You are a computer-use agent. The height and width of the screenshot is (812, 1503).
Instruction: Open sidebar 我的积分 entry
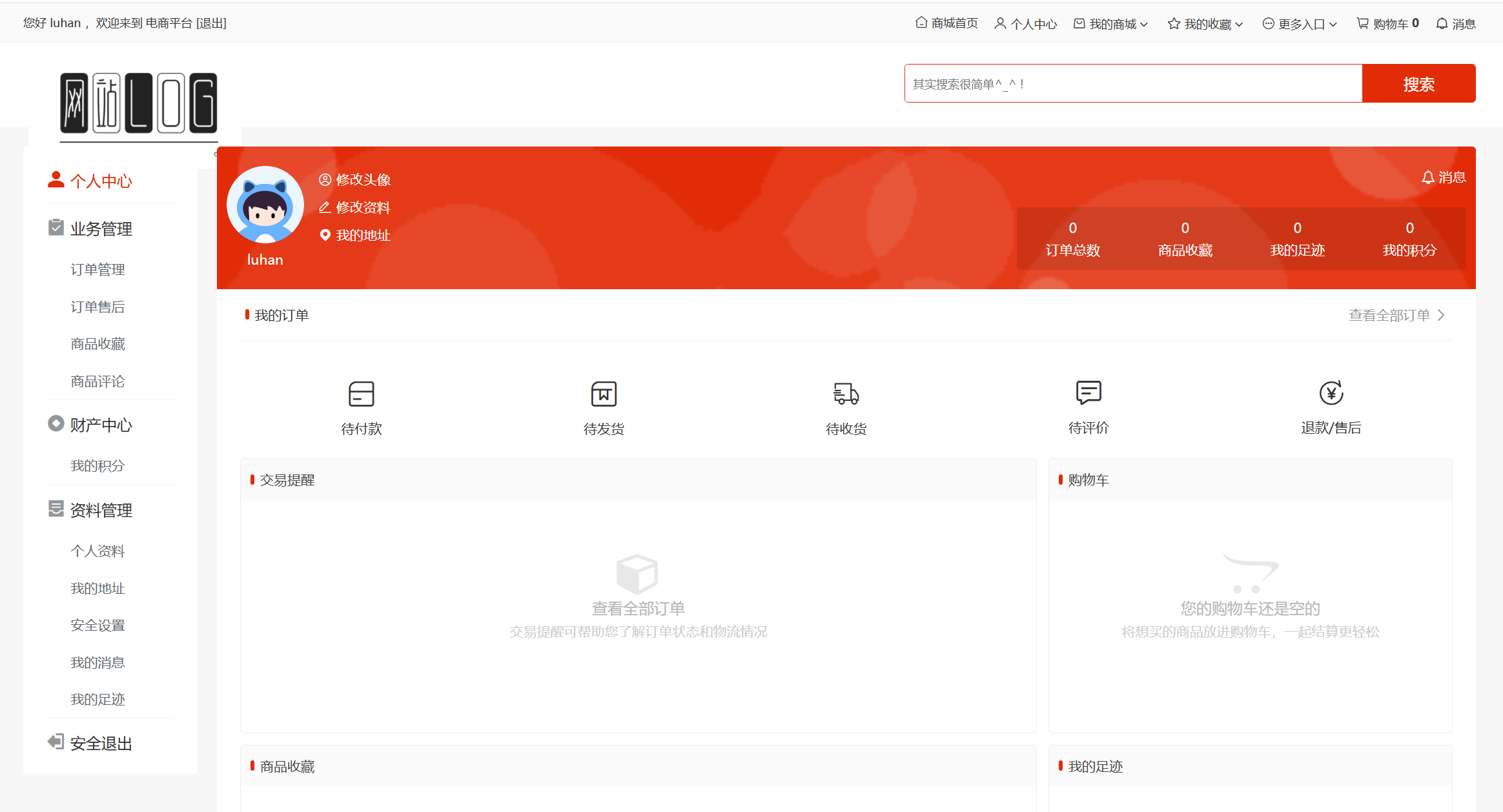point(97,466)
